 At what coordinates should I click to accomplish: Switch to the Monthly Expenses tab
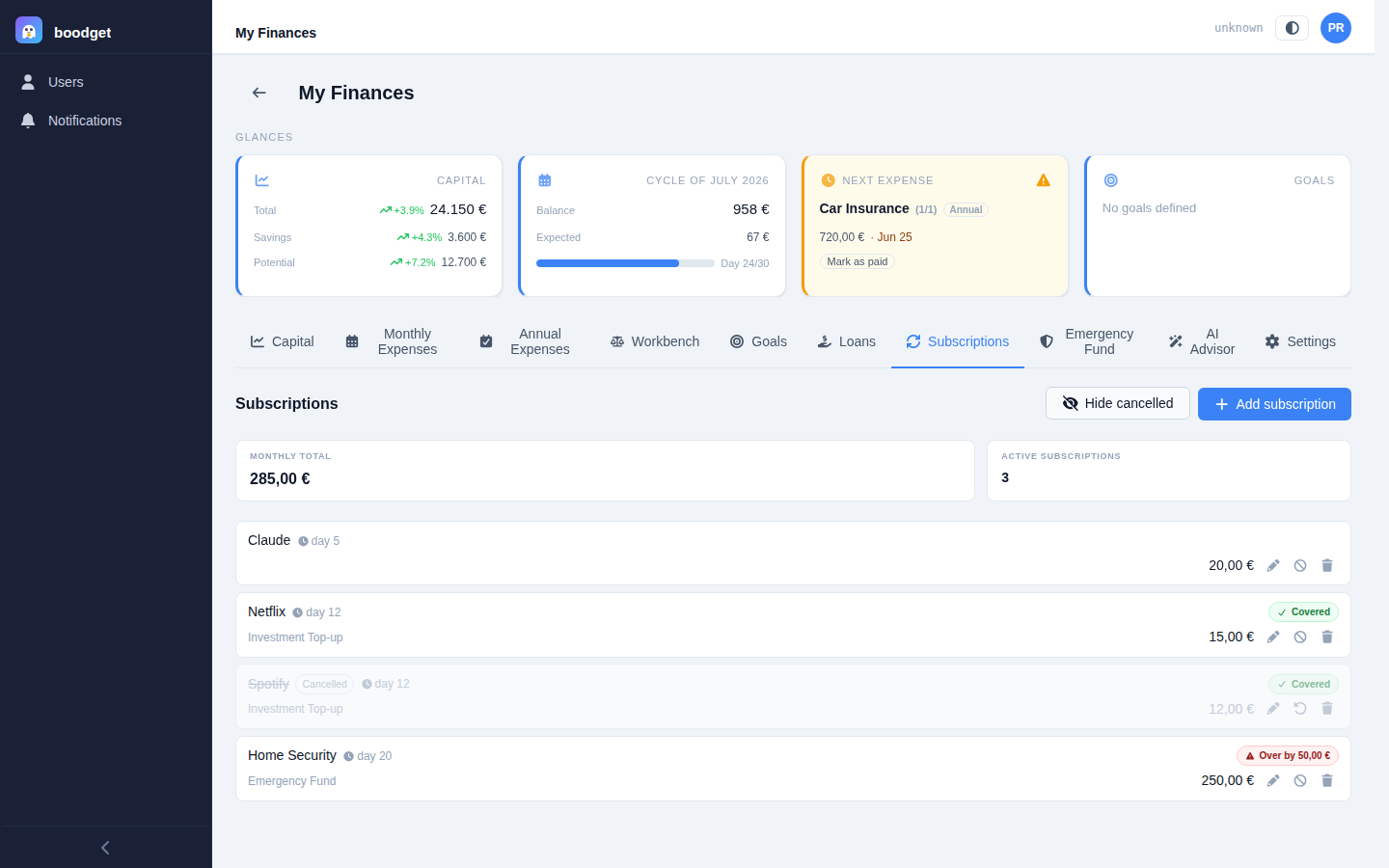395,341
